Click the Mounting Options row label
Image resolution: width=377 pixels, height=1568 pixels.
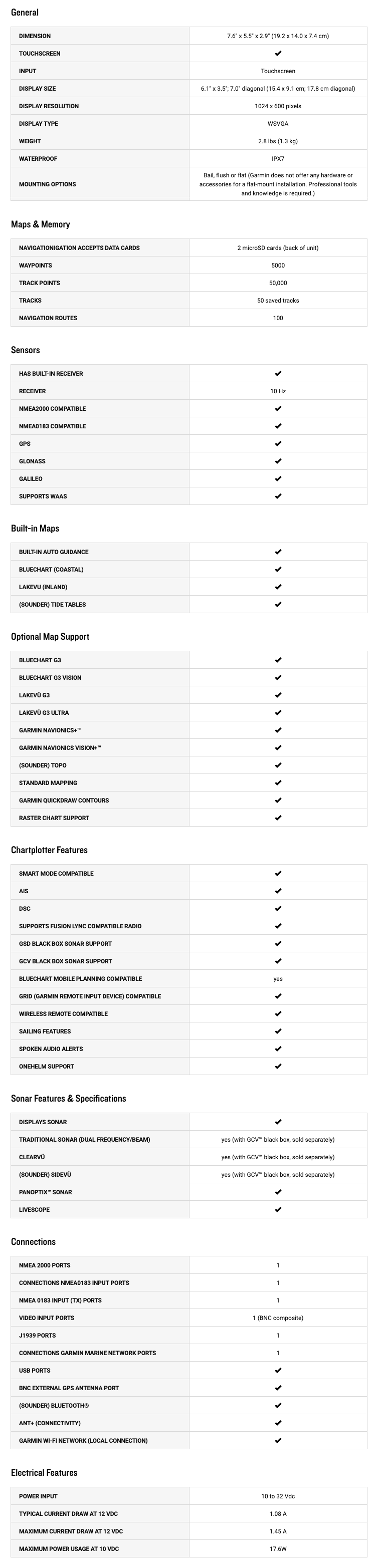coord(48,184)
